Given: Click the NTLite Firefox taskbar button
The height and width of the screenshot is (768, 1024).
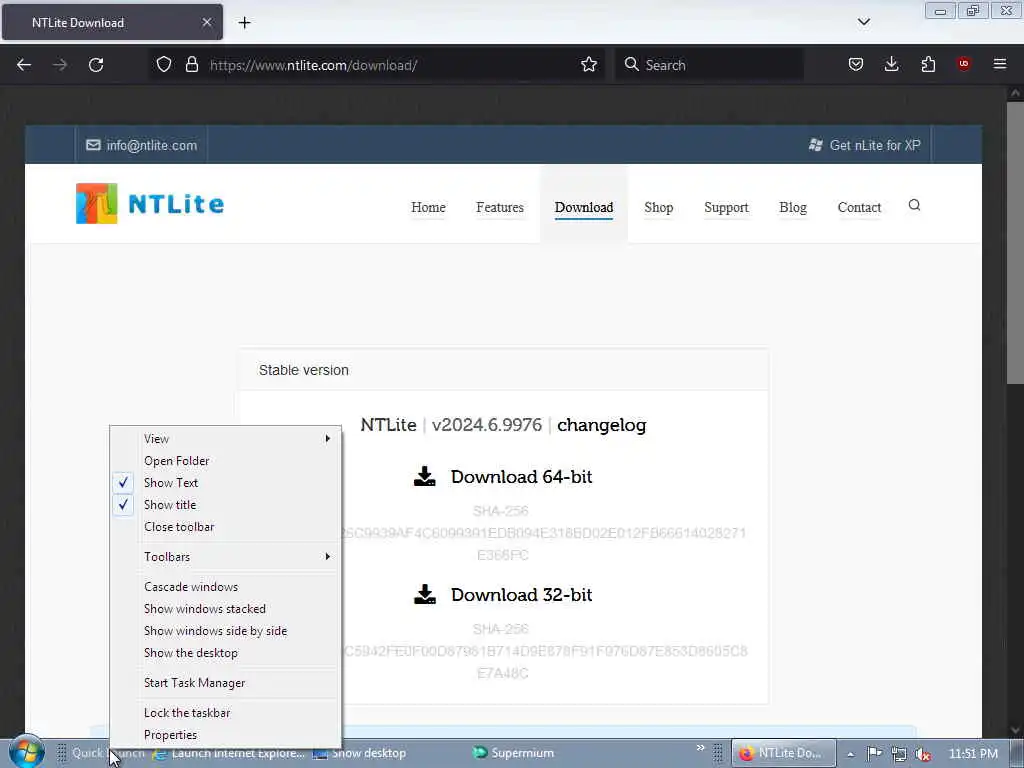Looking at the screenshot, I should point(783,753).
